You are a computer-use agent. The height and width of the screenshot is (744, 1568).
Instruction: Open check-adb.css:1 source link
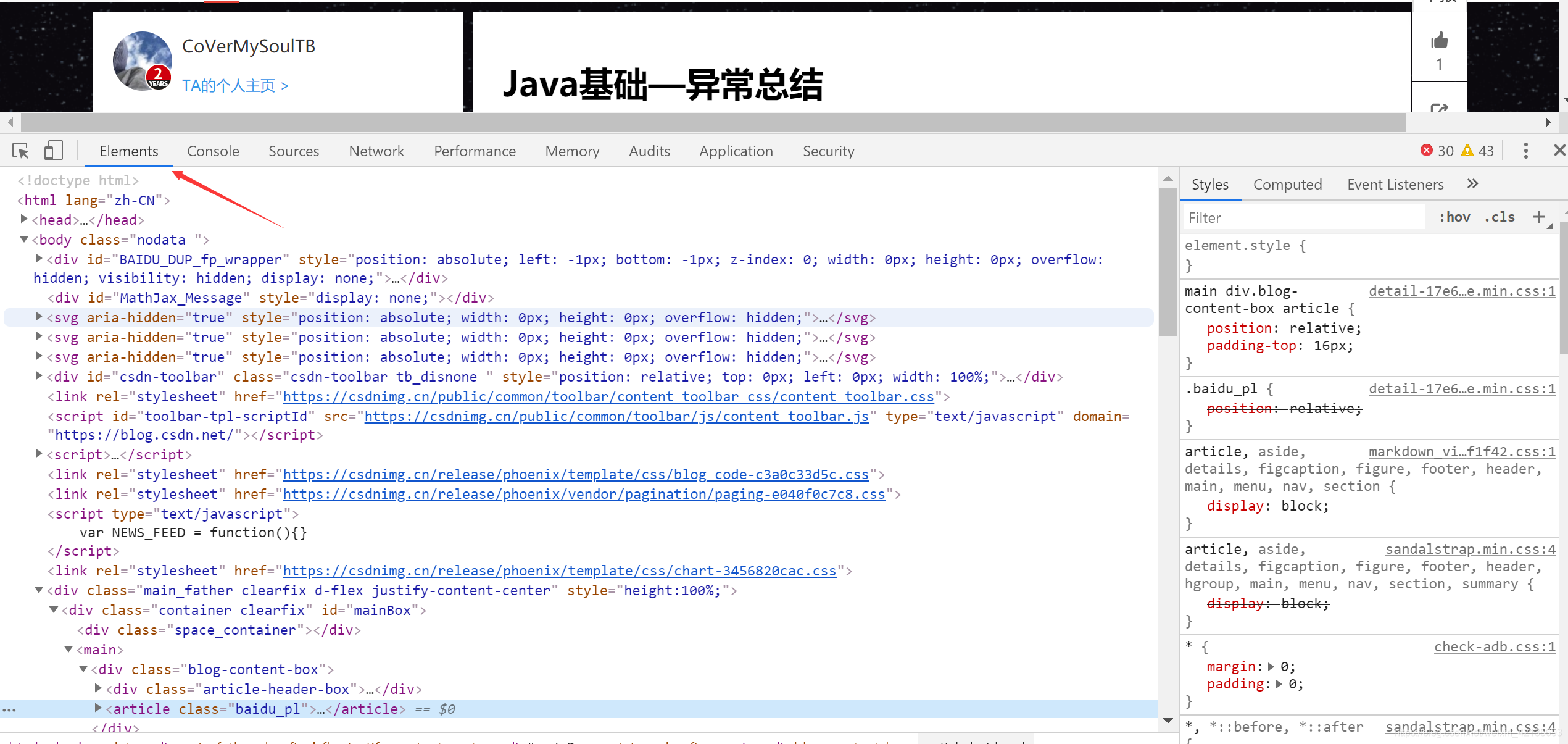pyautogui.click(x=1495, y=646)
